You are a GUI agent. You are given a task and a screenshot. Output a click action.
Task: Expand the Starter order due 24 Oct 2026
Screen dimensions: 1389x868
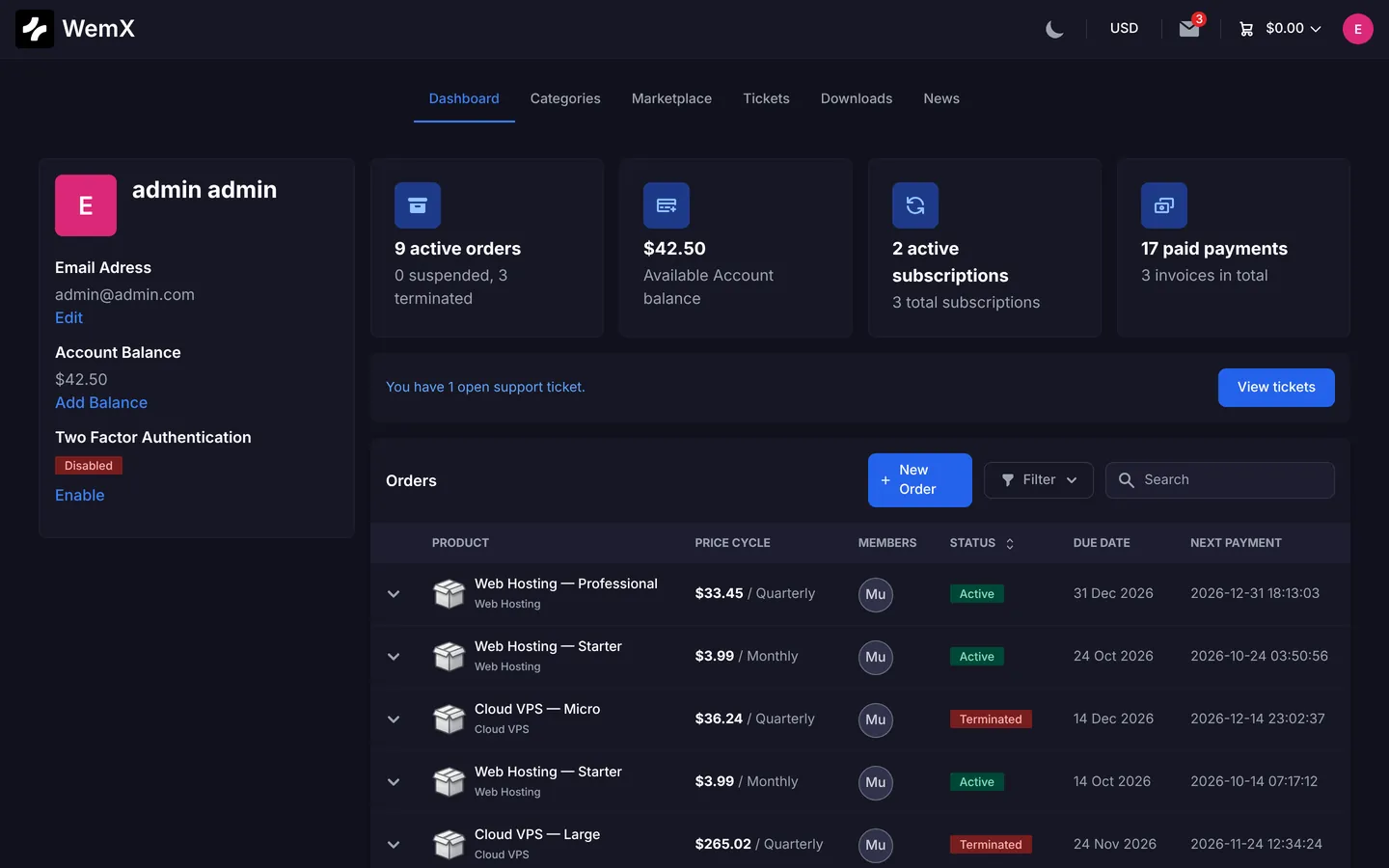click(394, 657)
